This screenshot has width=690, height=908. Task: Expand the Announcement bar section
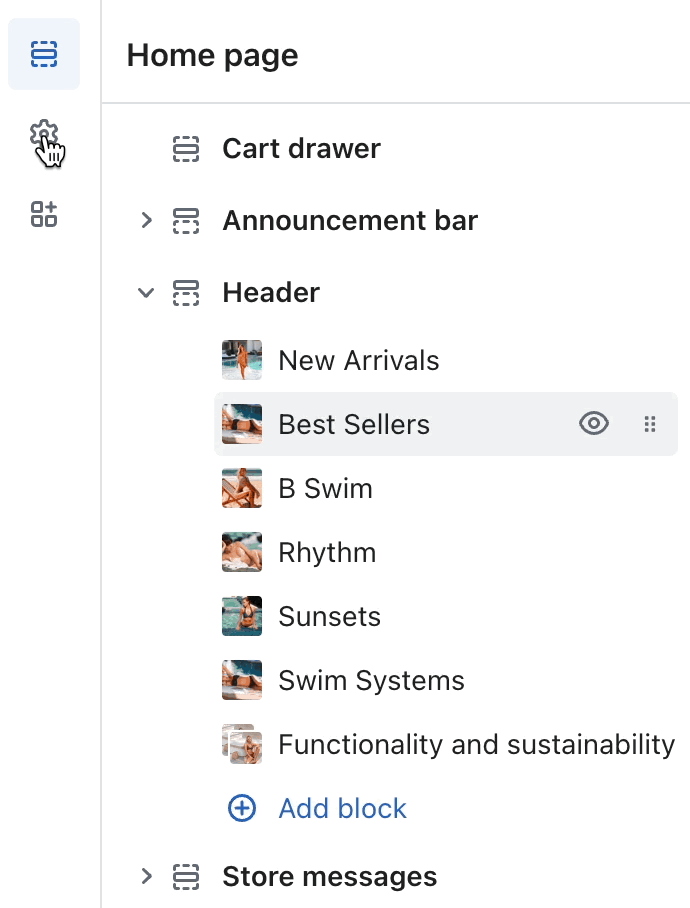(146, 220)
